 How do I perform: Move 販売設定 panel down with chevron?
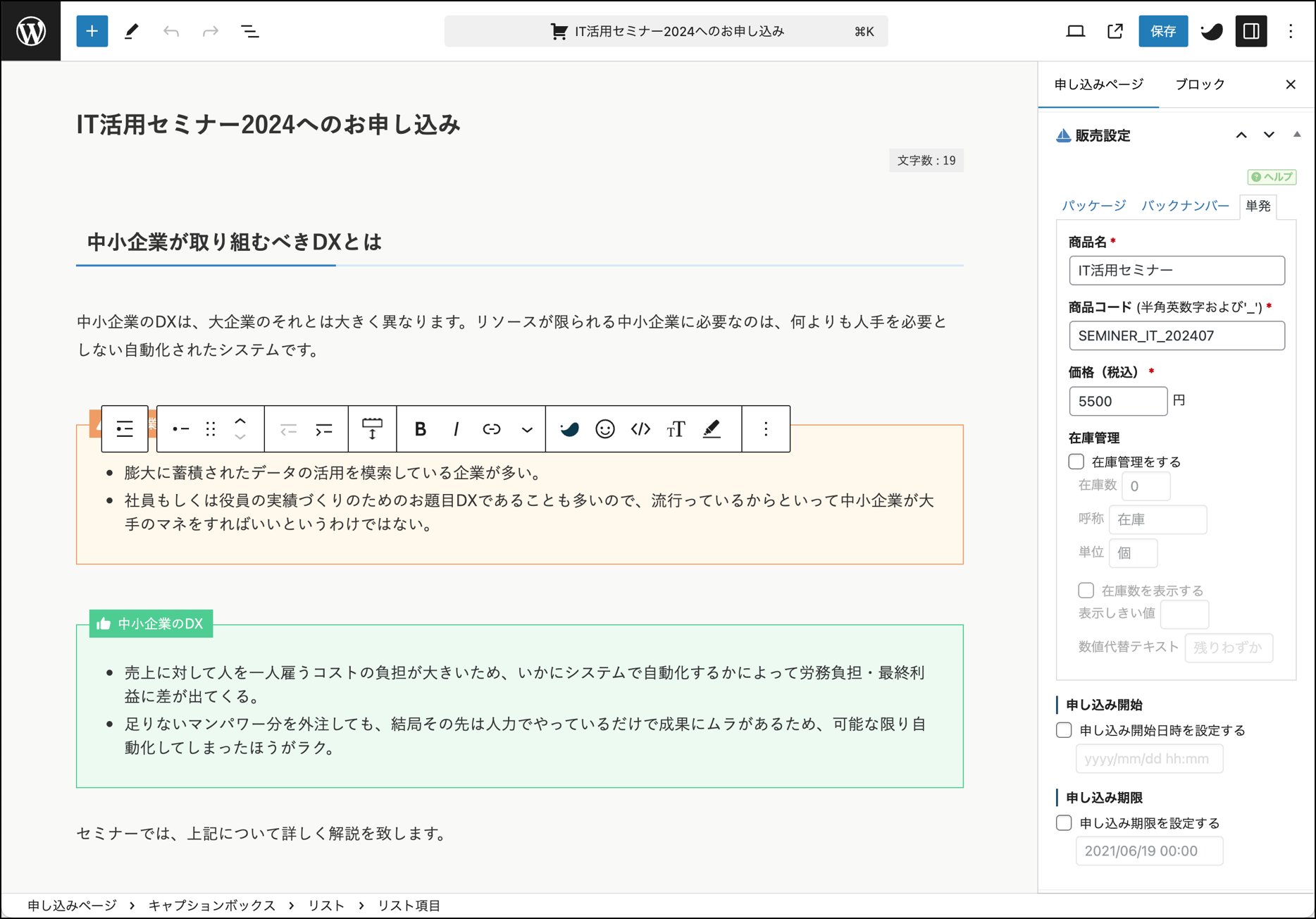tap(1269, 135)
